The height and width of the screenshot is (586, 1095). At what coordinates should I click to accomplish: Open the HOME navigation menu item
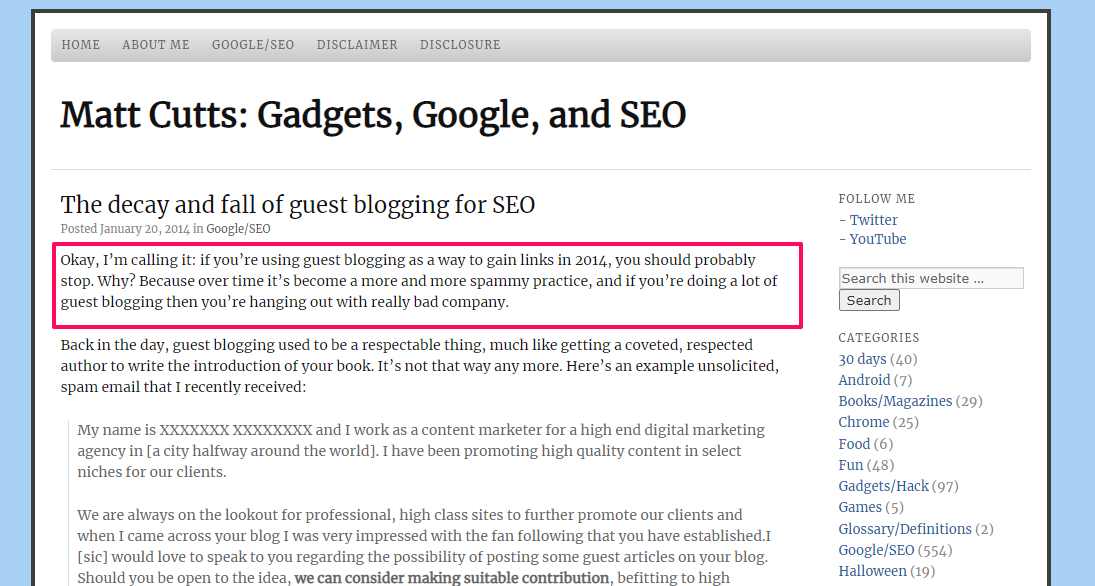point(81,45)
